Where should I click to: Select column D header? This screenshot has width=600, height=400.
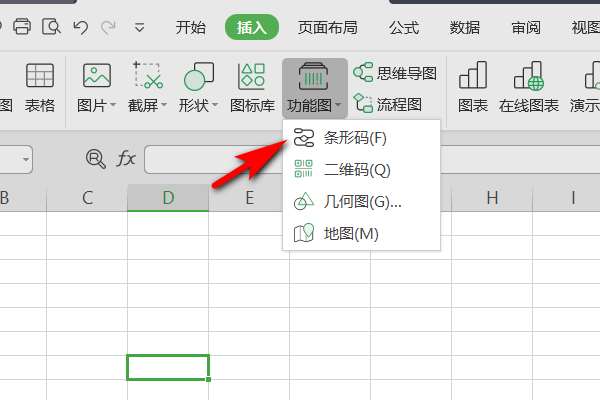168,198
